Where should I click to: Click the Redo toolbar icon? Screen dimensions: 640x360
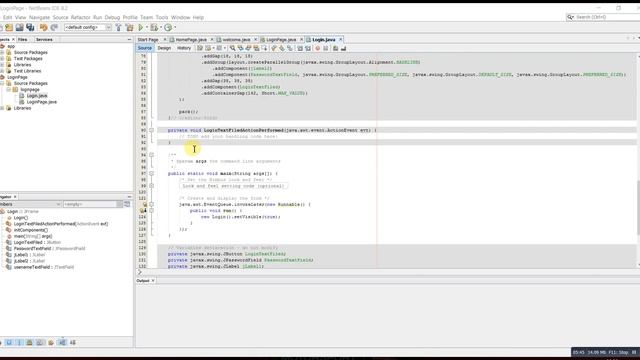coord(54,27)
